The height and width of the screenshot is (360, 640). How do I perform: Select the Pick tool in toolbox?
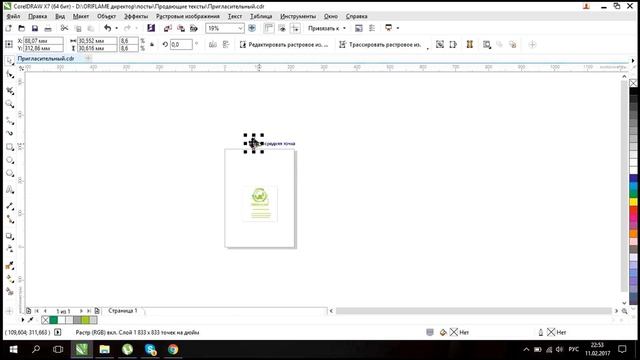coord(10,61)
